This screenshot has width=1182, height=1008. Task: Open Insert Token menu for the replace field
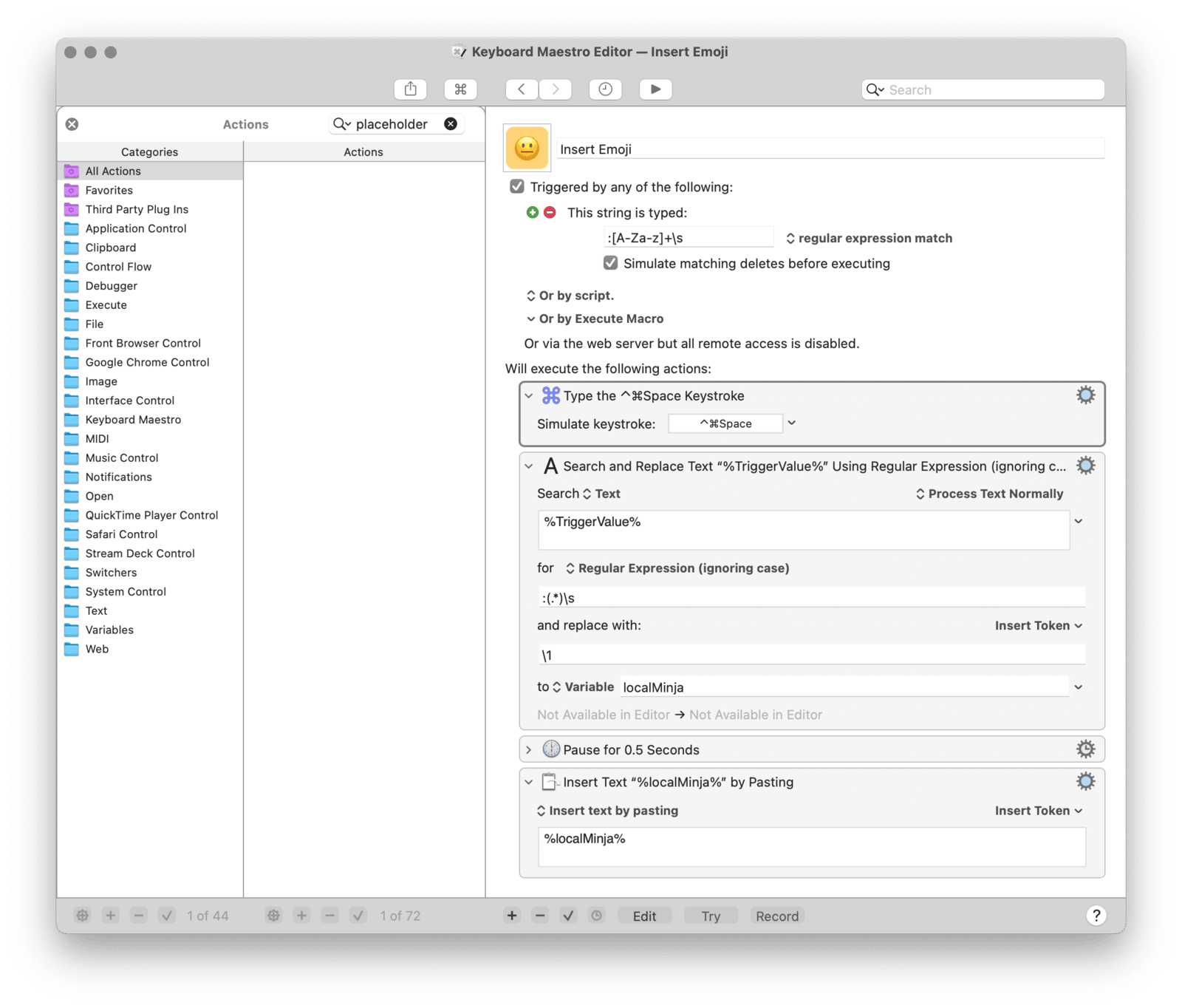(x=1039, y=625)
